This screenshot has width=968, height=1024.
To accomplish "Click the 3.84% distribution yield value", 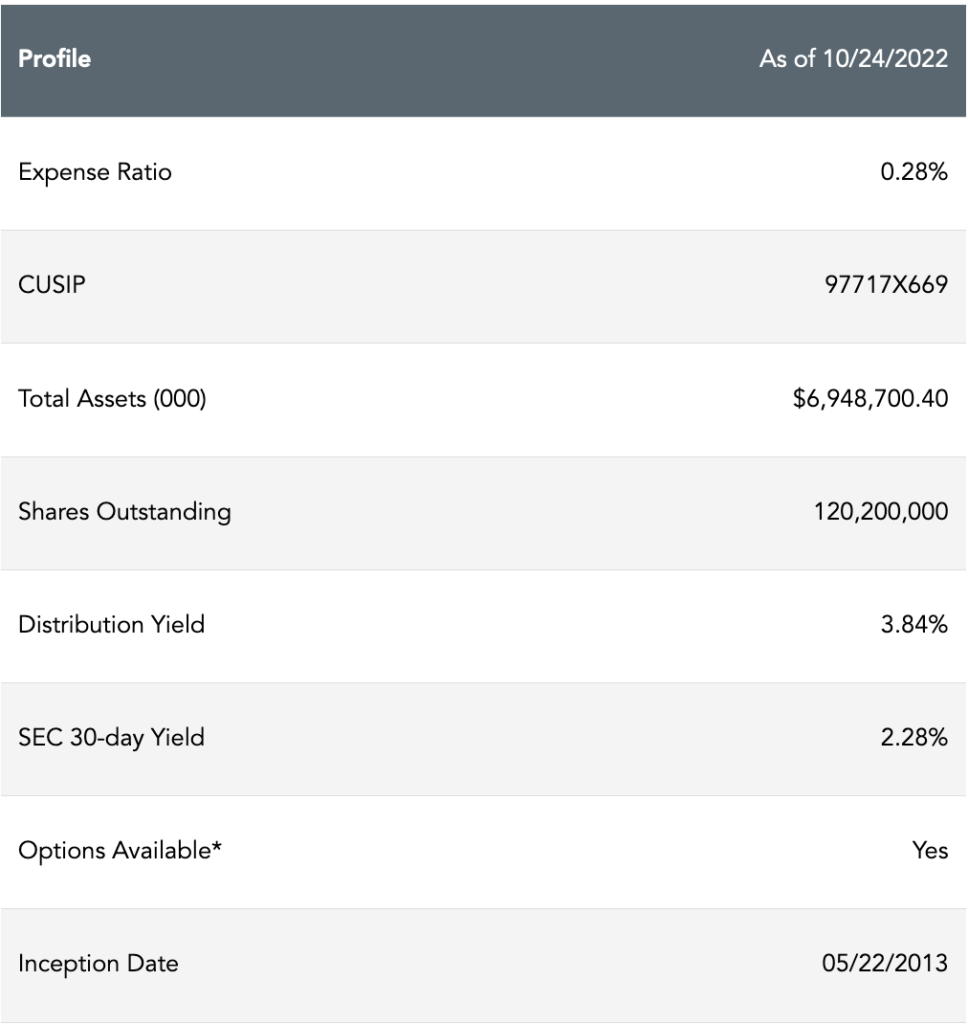I will tap(914, 625).
